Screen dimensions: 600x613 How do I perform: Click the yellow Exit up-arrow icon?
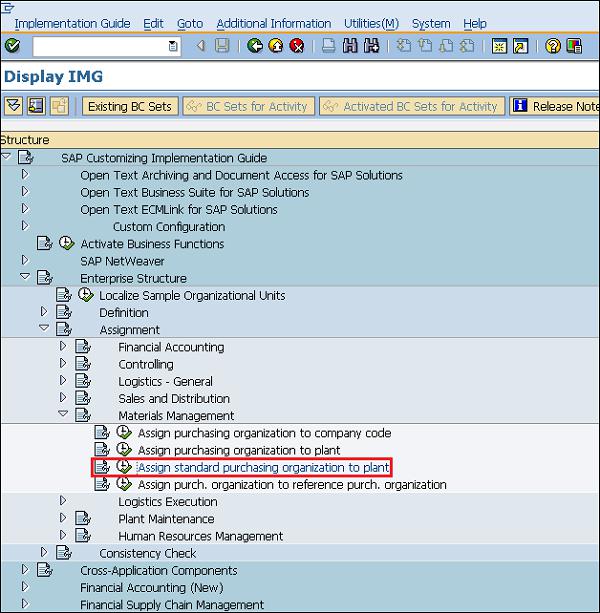276,46
